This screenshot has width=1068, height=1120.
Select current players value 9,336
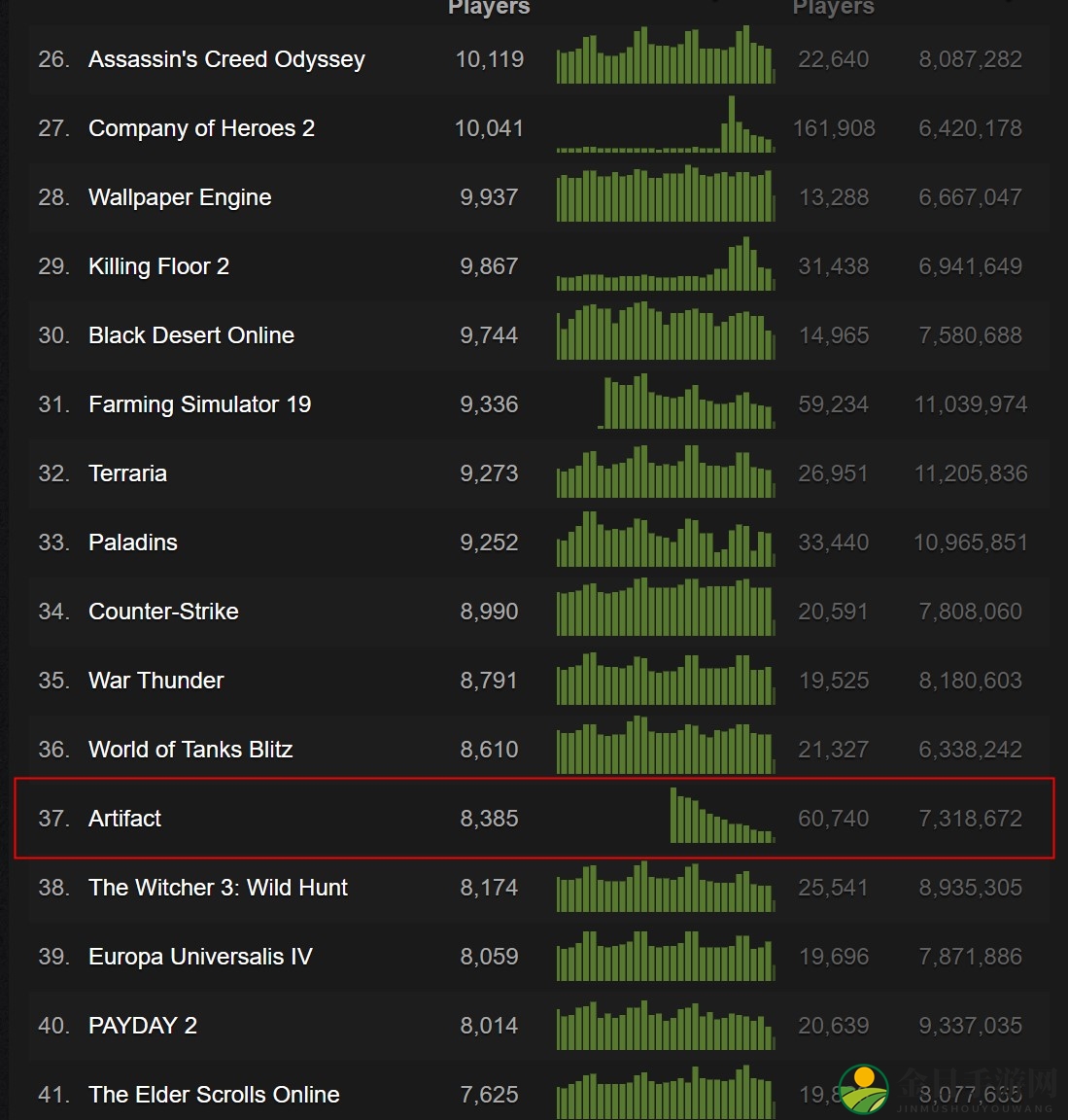(x=489, y=404)
